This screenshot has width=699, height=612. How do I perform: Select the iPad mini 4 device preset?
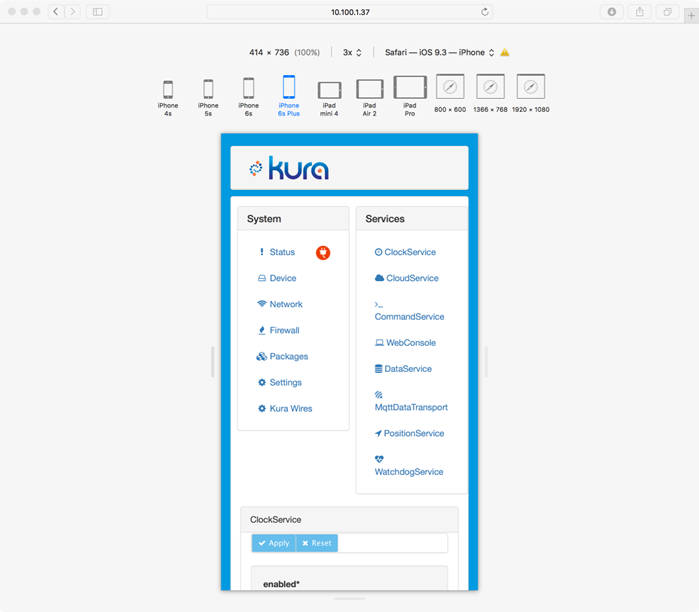click(x=329, y=99)
